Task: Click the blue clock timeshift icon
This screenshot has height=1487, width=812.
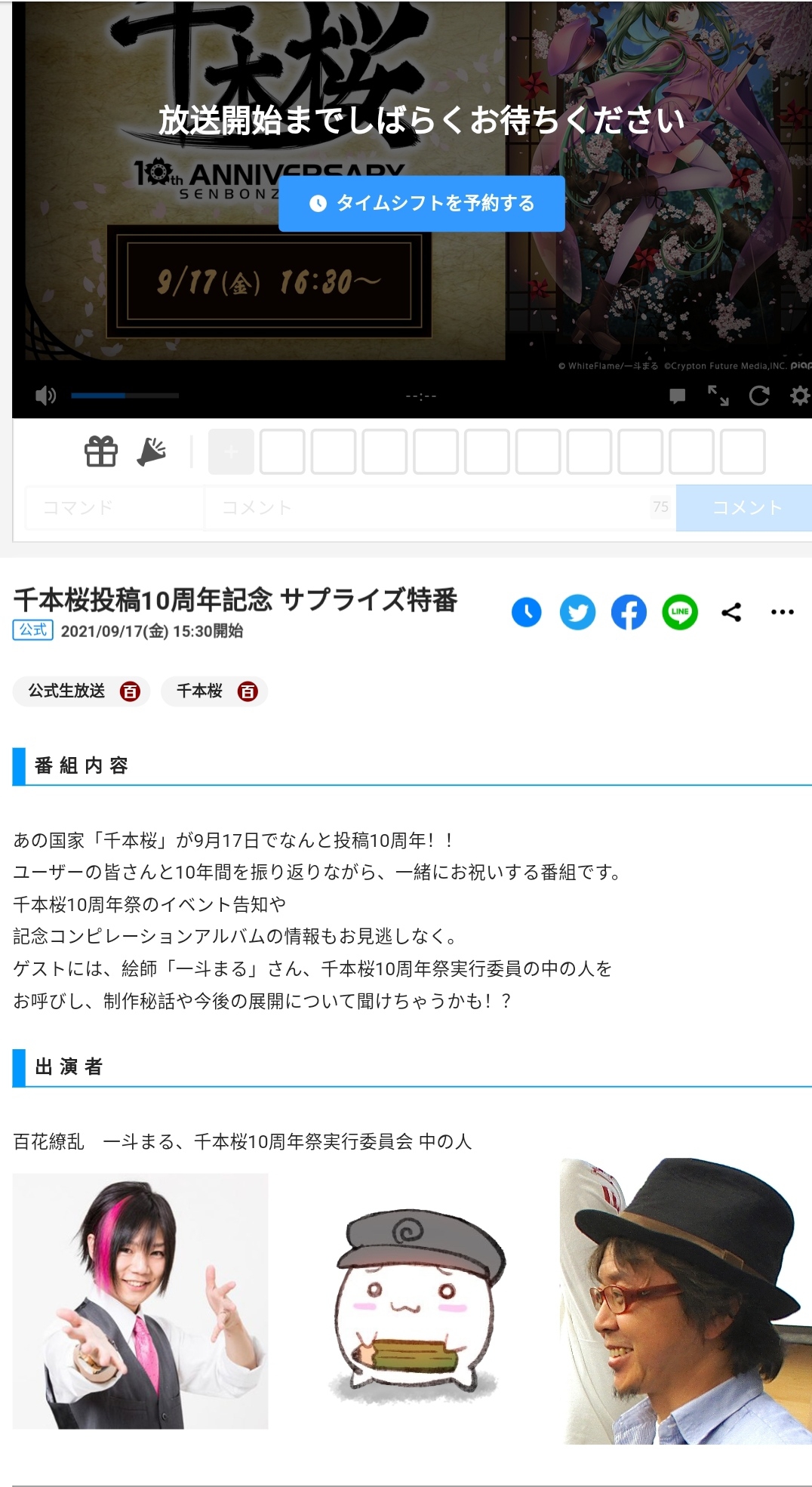Action: 526,612
